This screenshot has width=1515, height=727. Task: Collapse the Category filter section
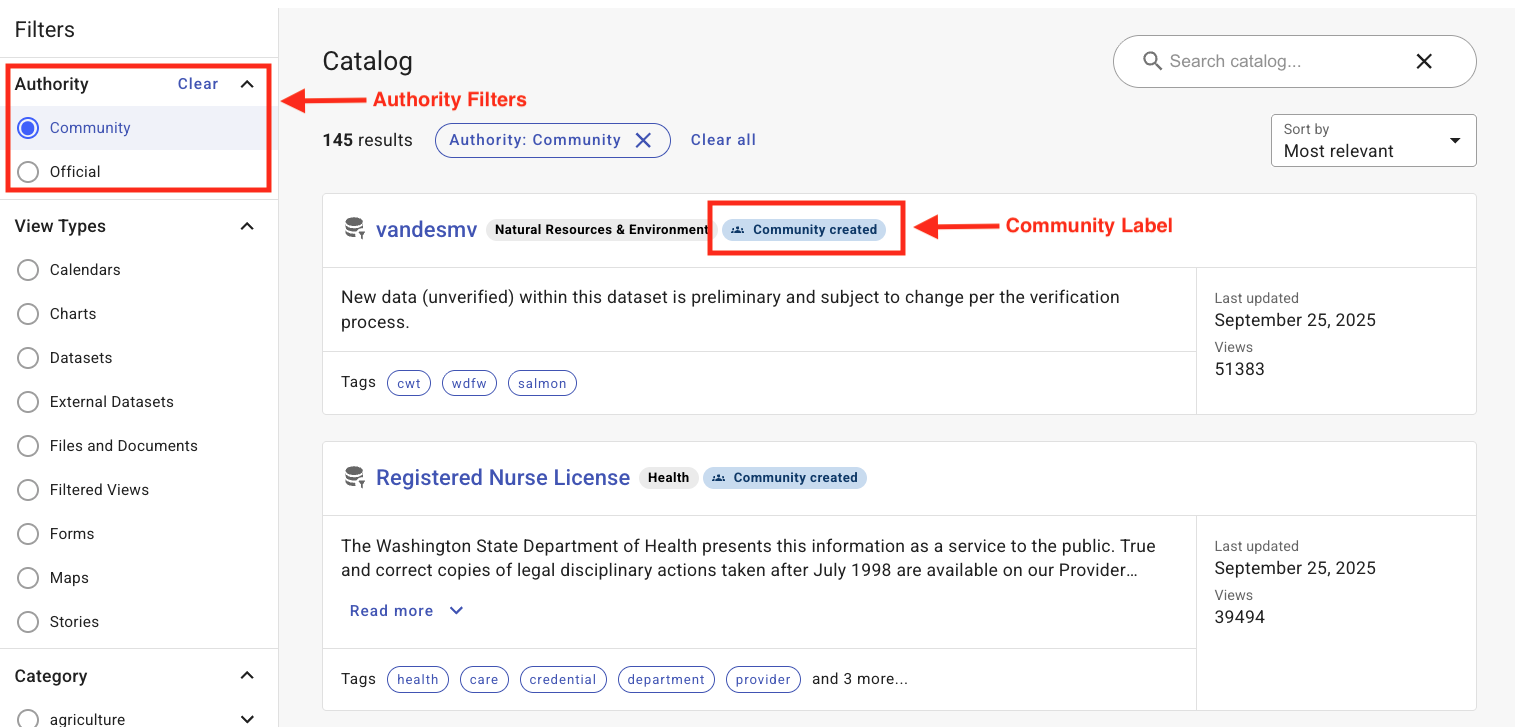tap(247, 676)
